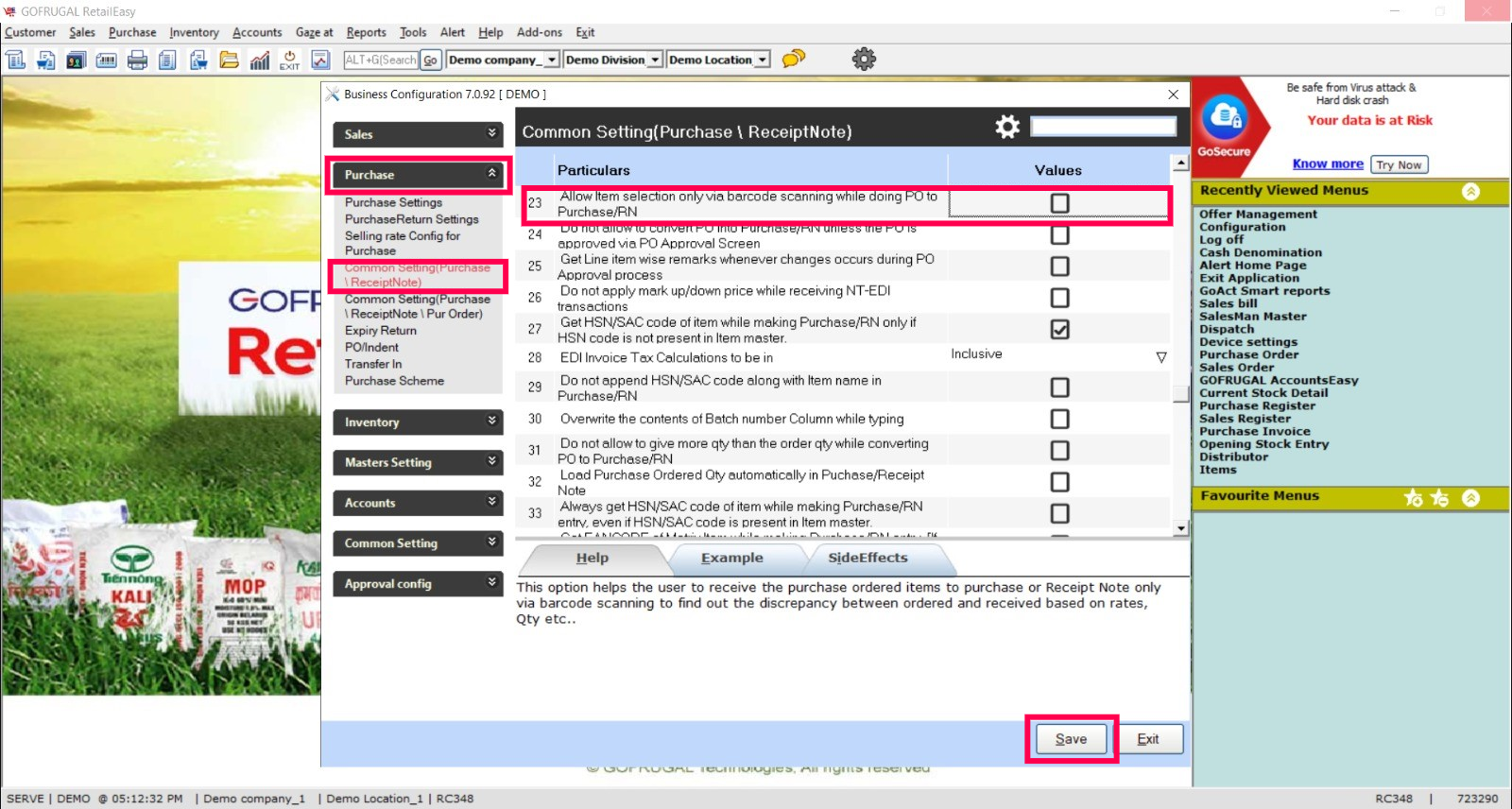Tick Overwrite Batch number Column checkbox
This screenshot has height=809, width=1512.
pyautogui.click(x=1059, y=419)
